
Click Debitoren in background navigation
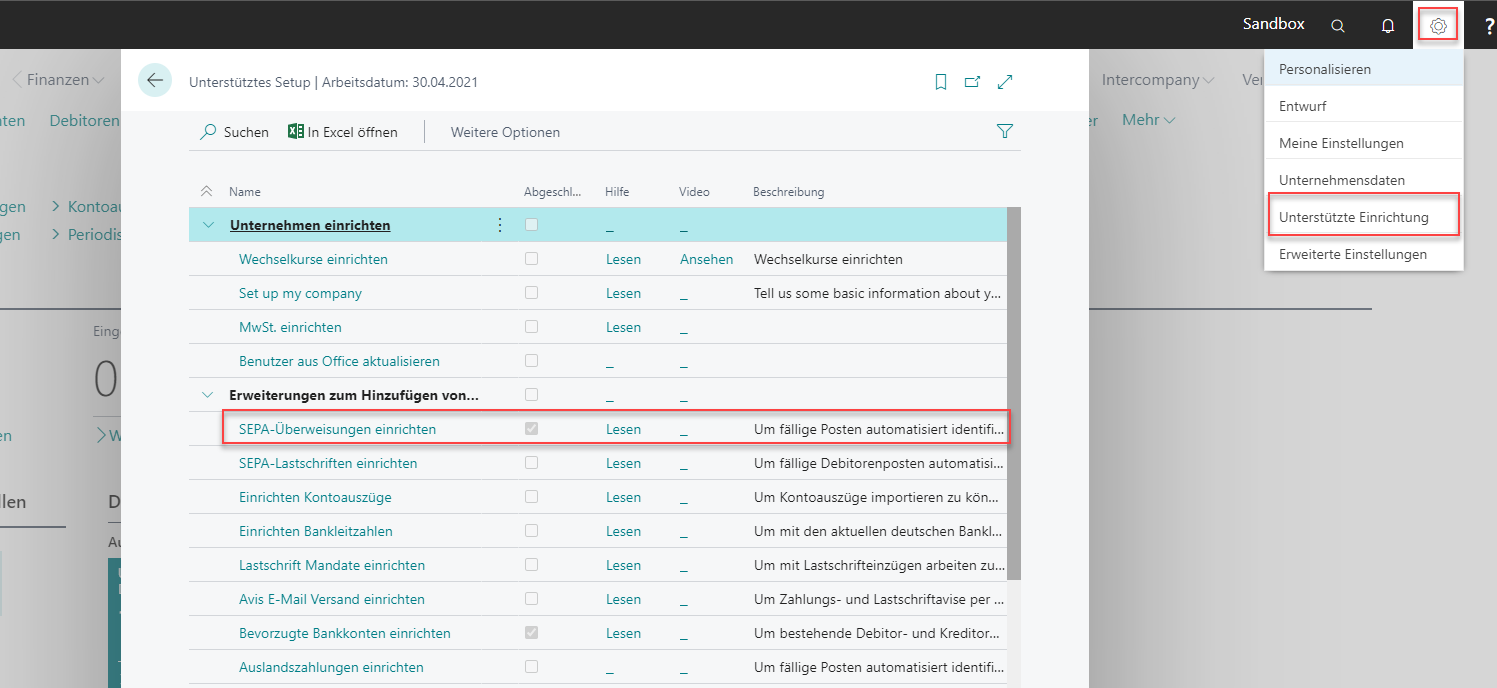(84, 120)
